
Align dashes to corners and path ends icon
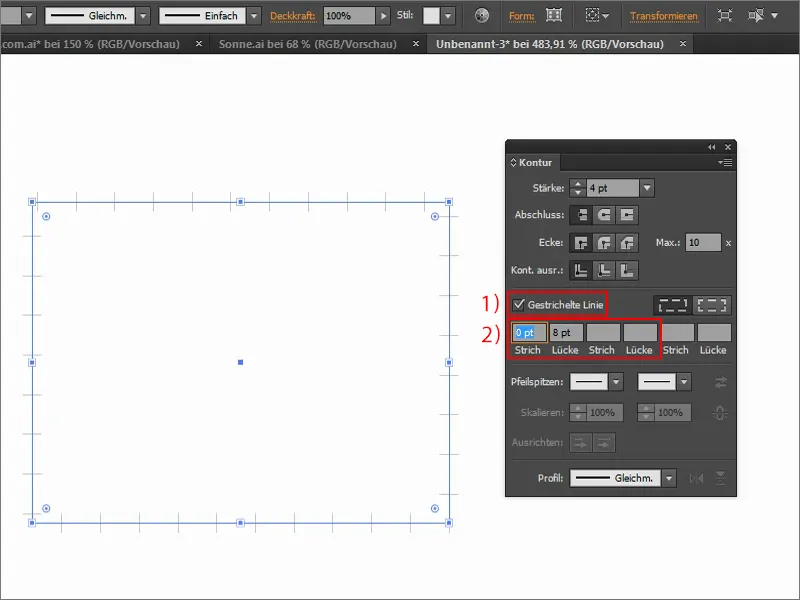pos(712,305)
